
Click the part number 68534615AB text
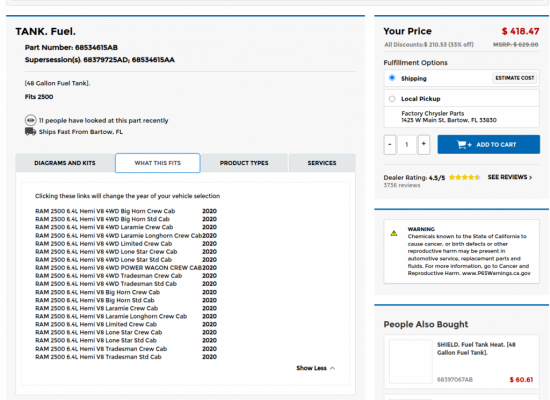pos(96,48)
